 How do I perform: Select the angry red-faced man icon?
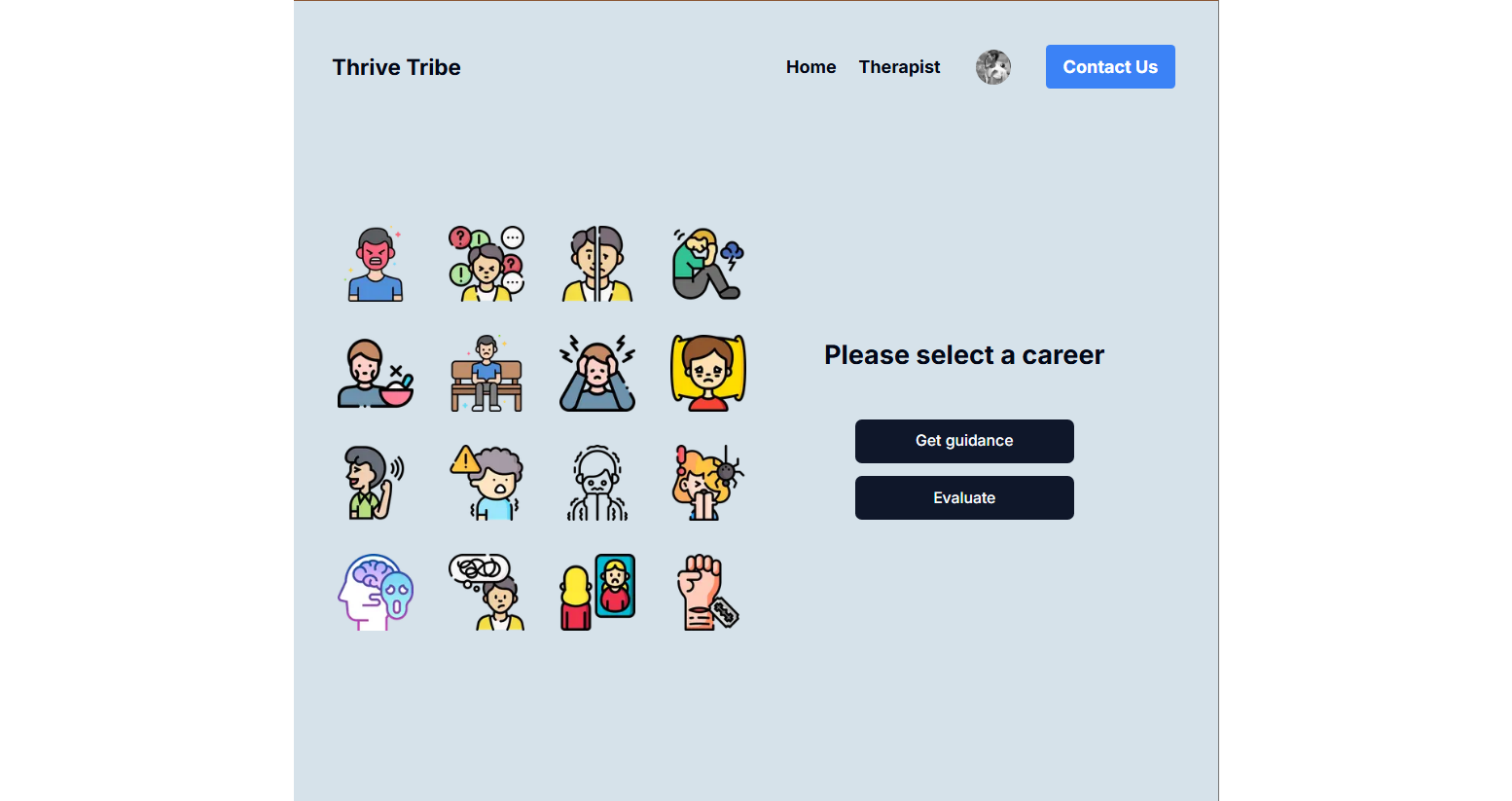pyautogui.click(x=376, y=264)
